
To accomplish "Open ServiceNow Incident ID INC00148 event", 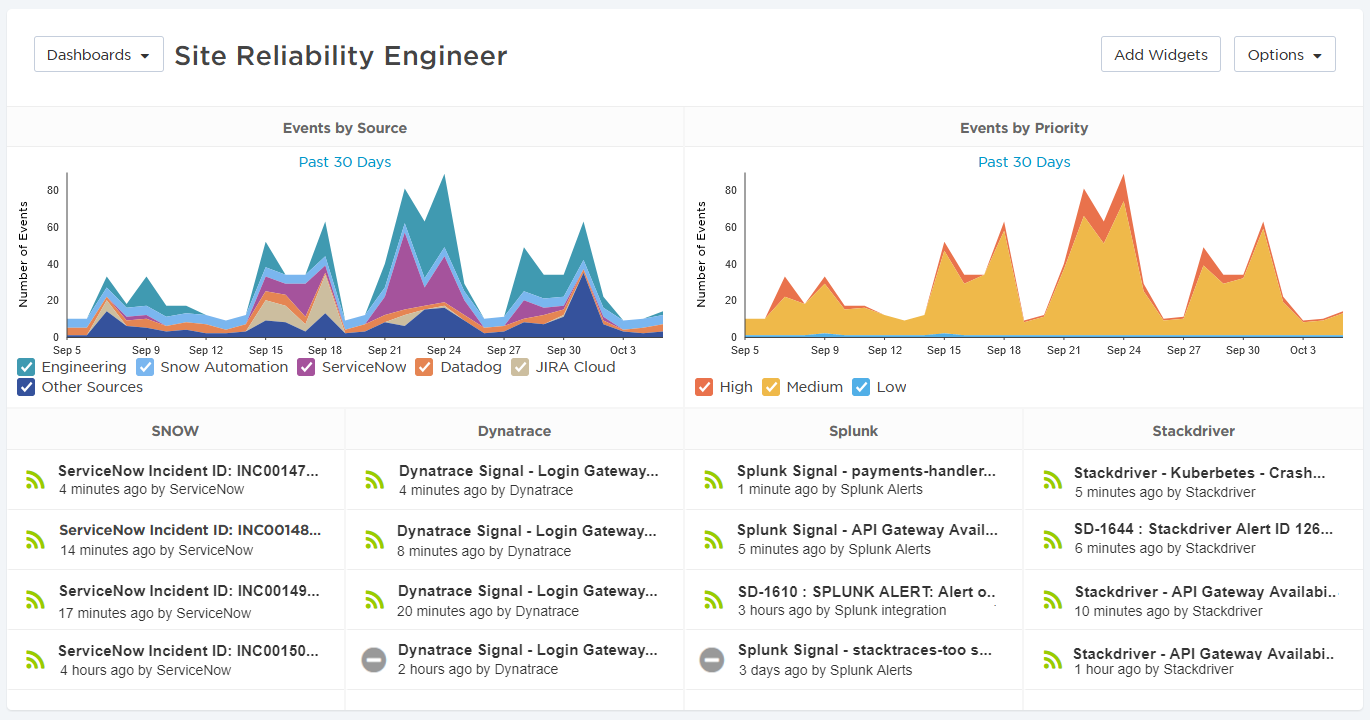I will (x=190, y=530).
